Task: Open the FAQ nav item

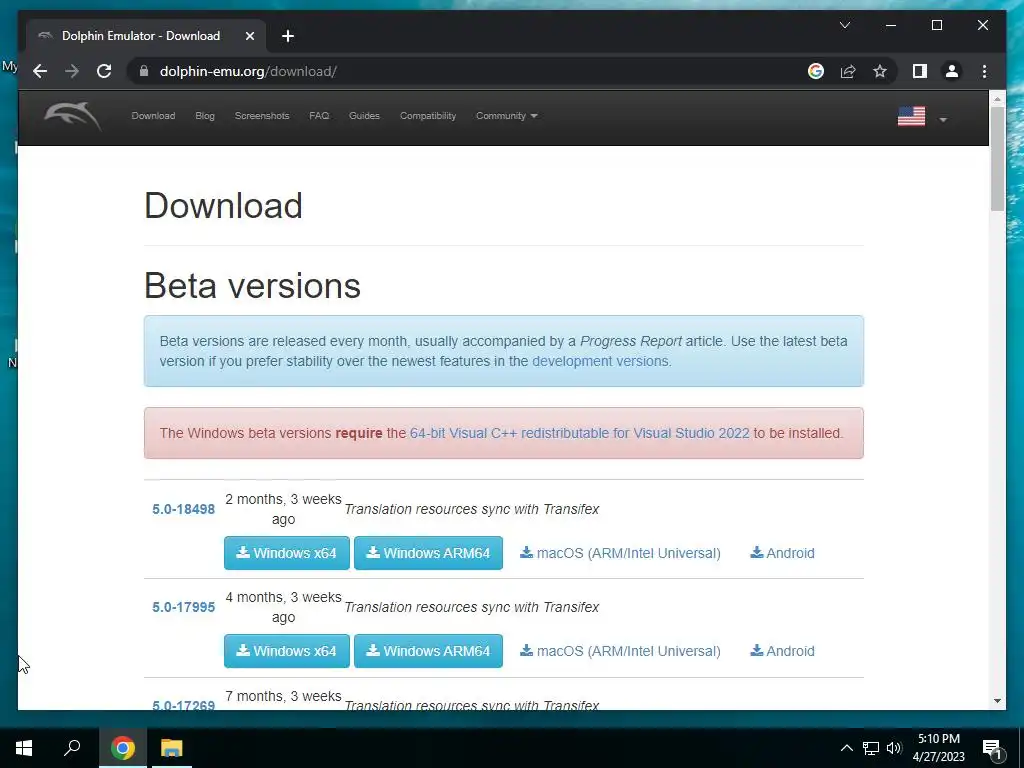Action: click(x=319, y=116)
